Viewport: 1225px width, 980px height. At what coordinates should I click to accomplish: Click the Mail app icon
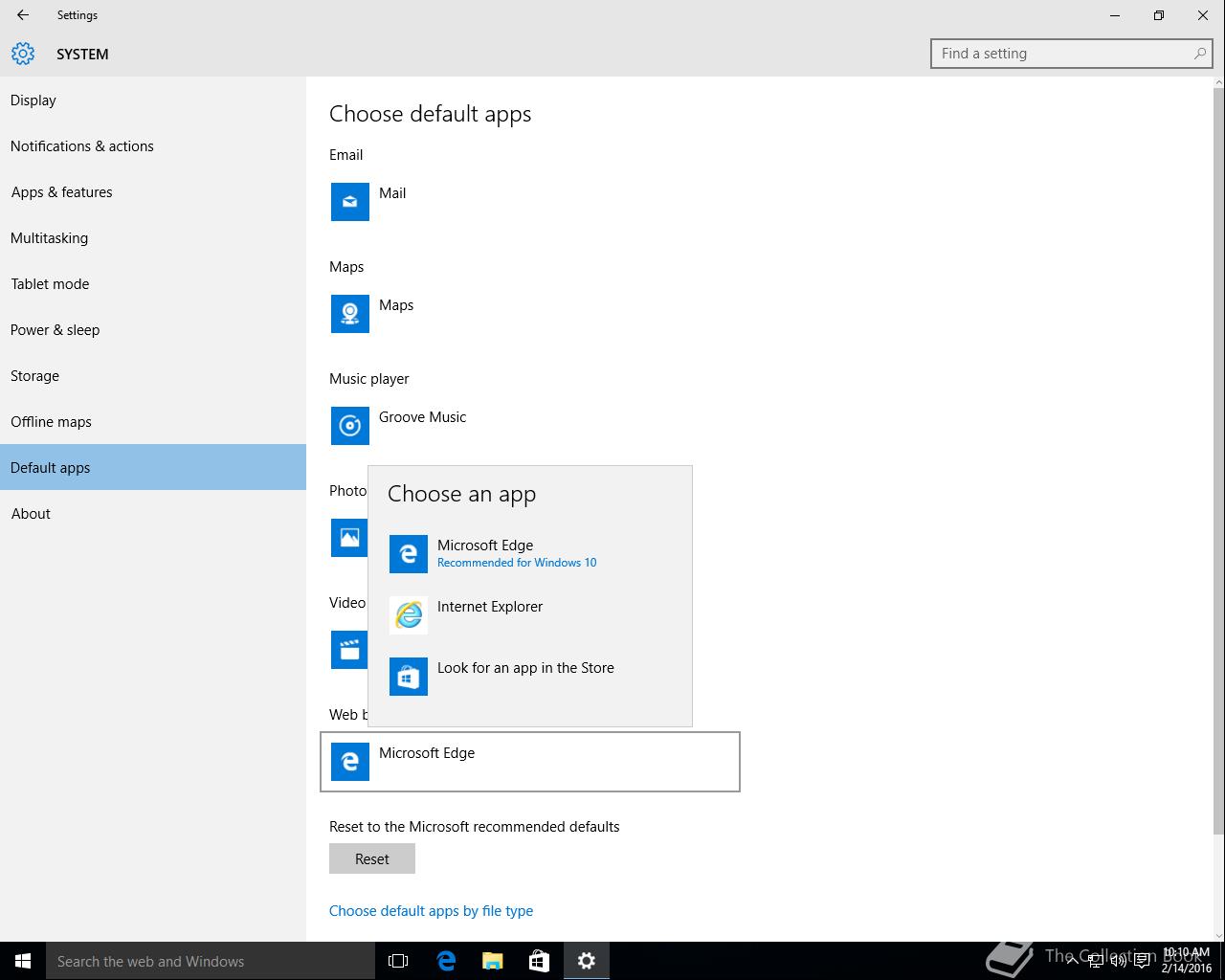tap(350, 202)
